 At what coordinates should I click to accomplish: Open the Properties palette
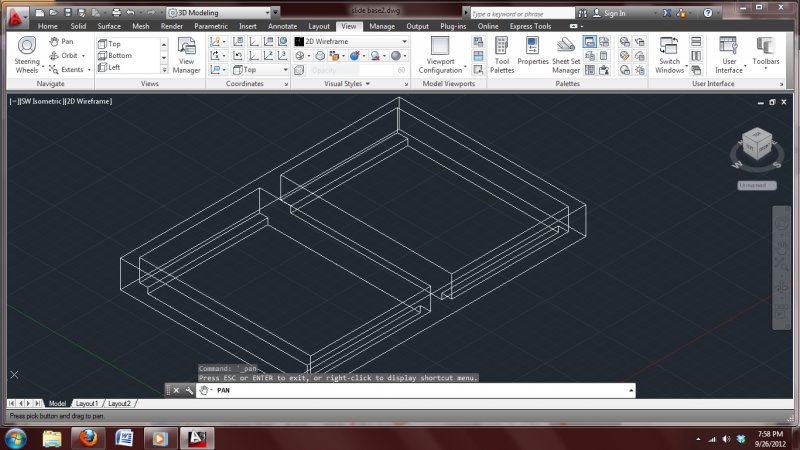tap(533, 51)
